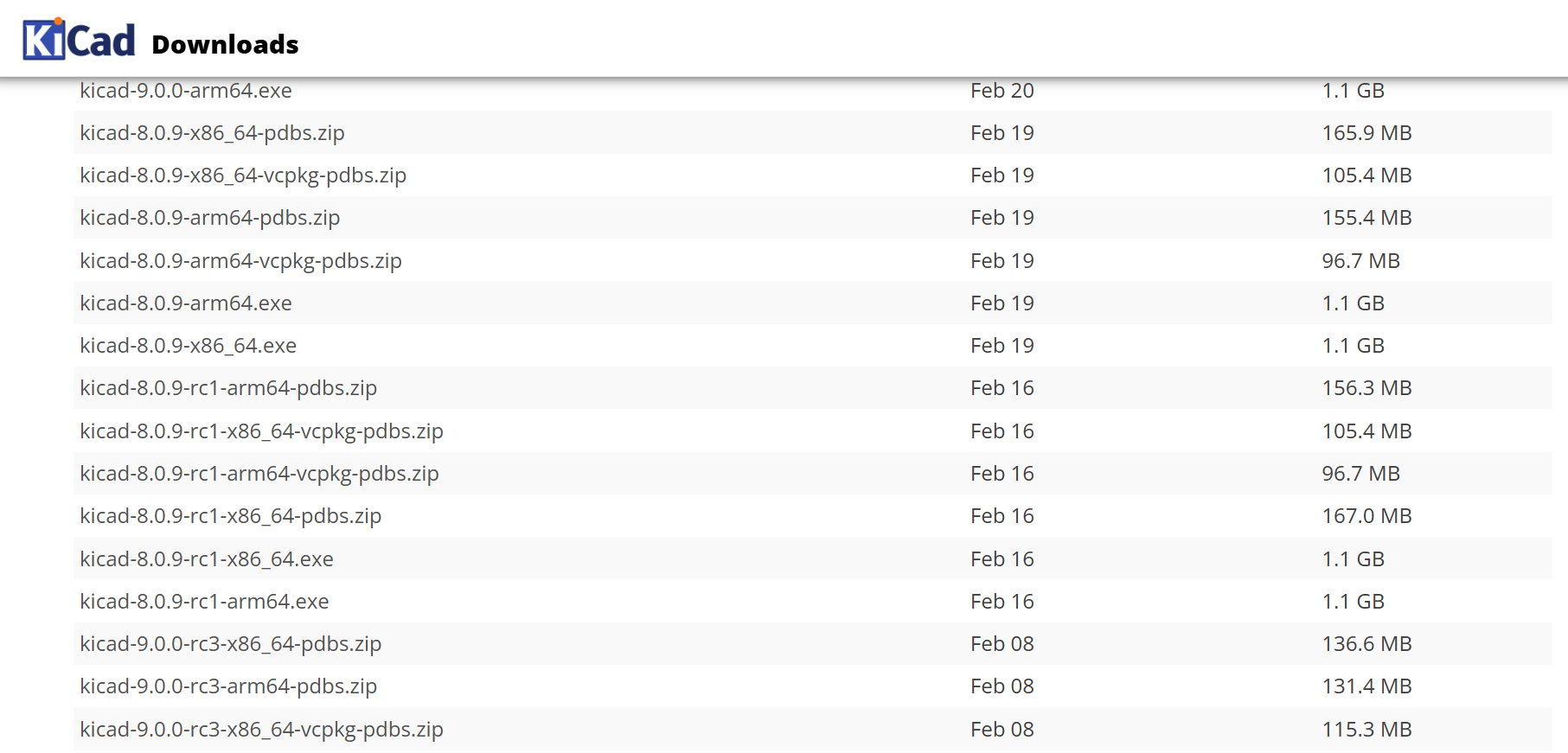The image size is (1568, 753).
Task: Open kicad-8.0.9-rc1-arm64-pdbs.zip
Action: [228, 388]
